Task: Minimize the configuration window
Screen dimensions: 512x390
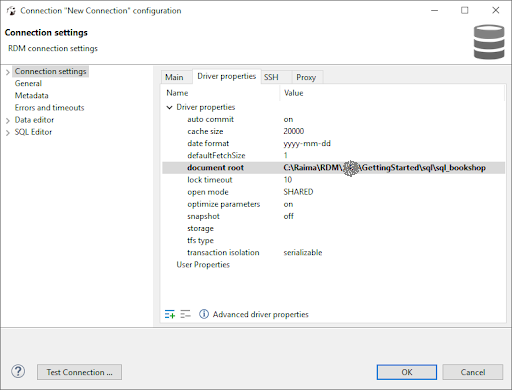Action: click(434, 10)
